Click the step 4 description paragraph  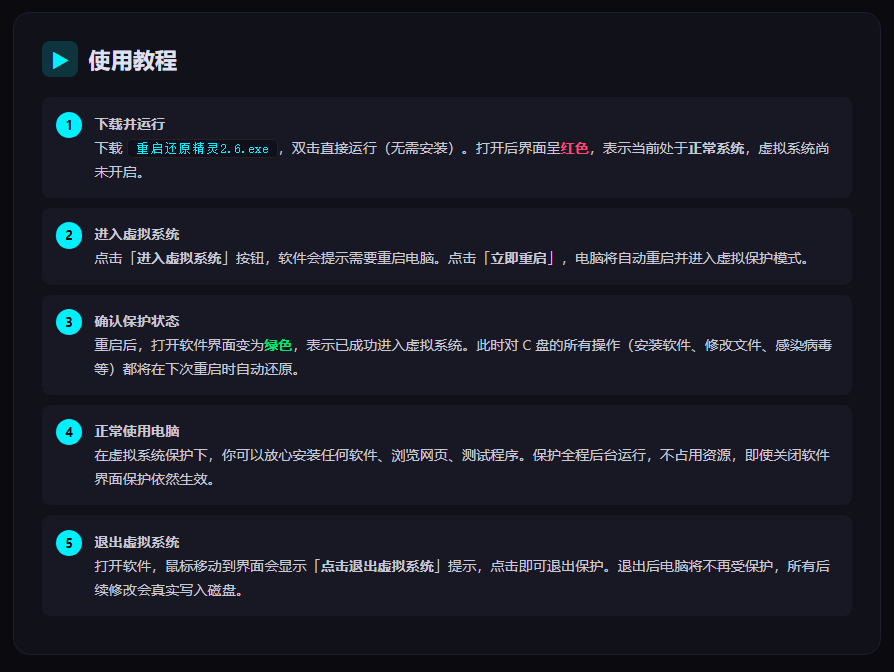point(462,467)
